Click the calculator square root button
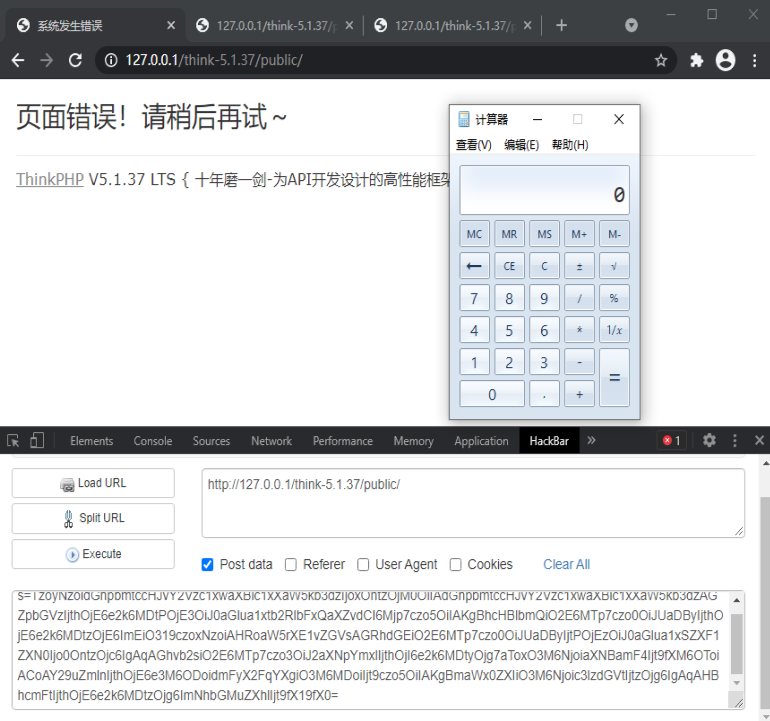 [x=614, y=266]
